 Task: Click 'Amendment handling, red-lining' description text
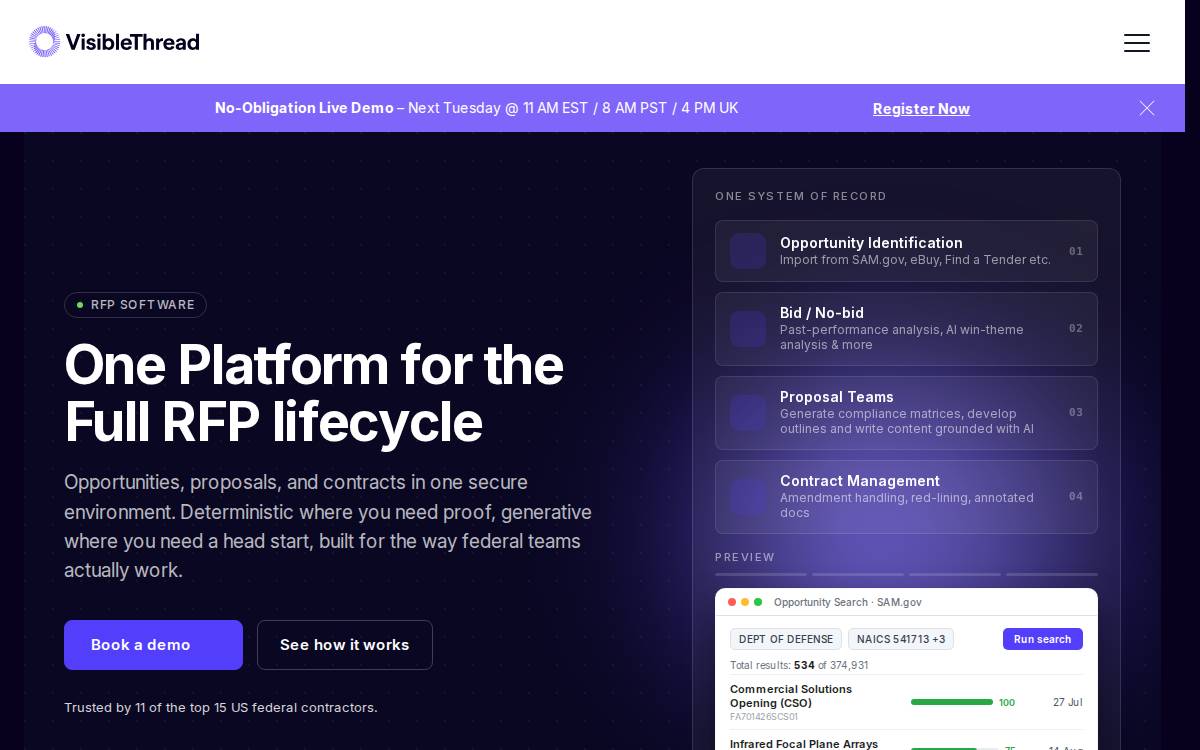click(x=907, y=505)
